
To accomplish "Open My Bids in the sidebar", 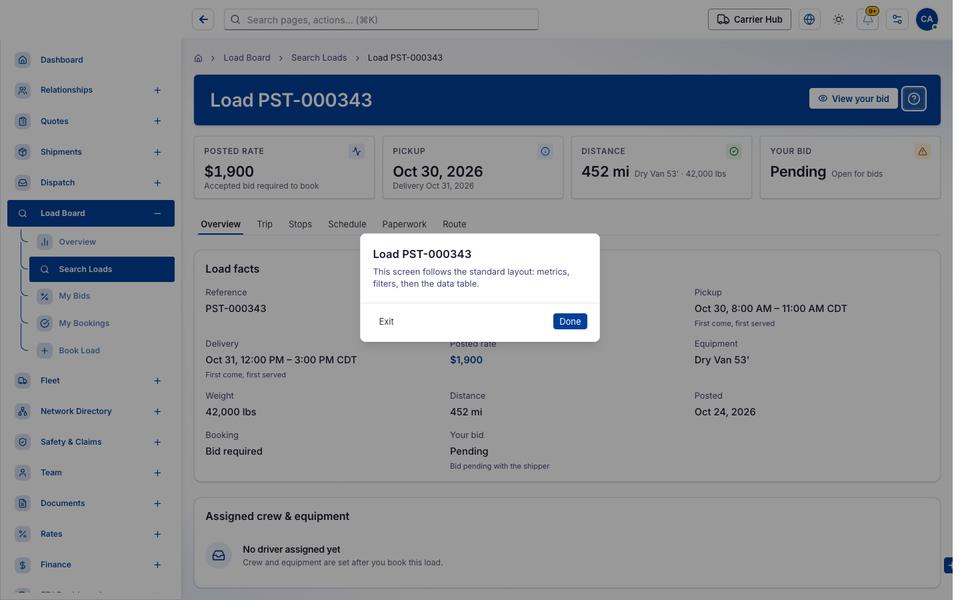I will (x=102, y=296).
